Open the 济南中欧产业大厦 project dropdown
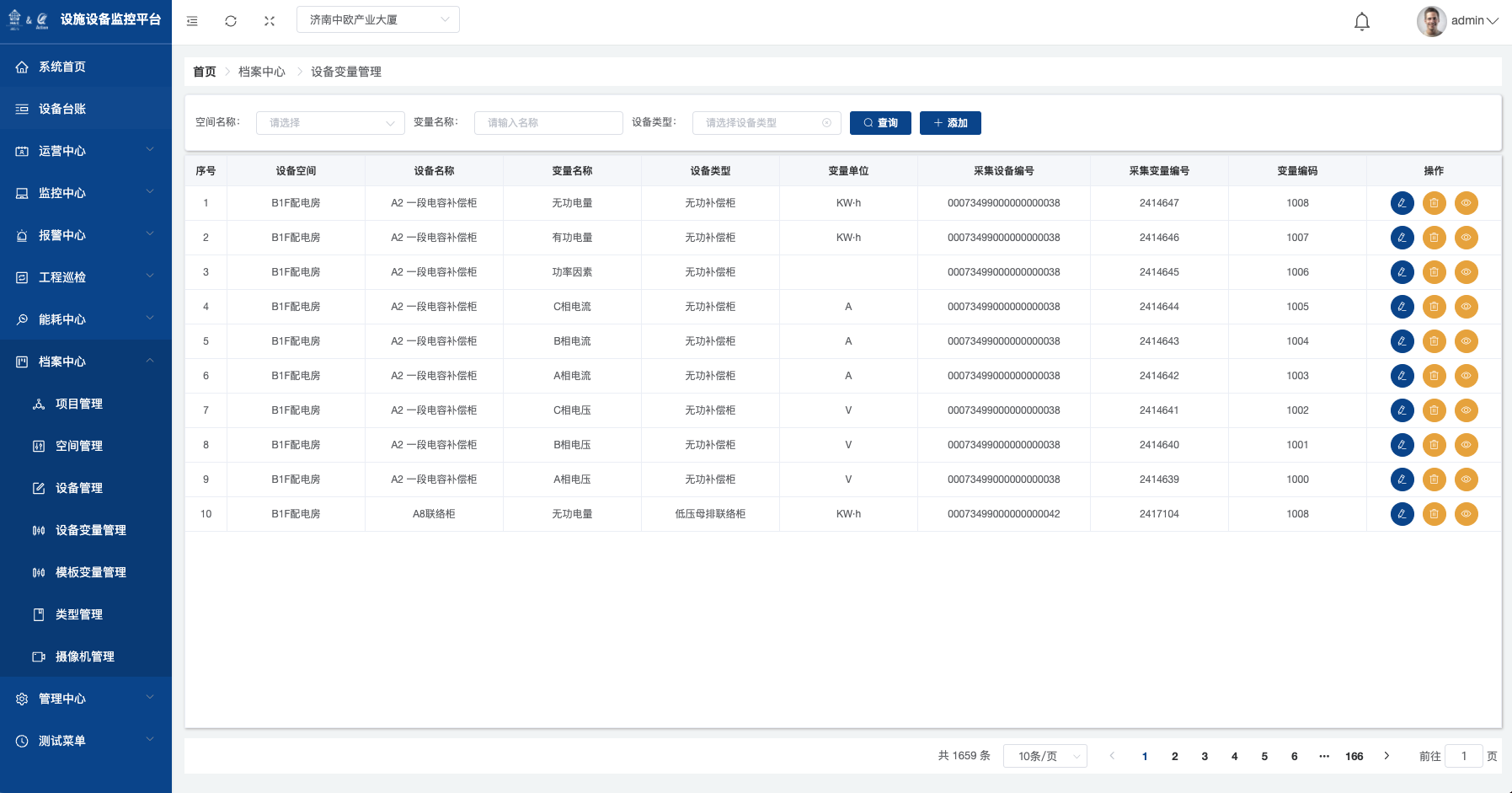The image size is (1512, 793). coord(377,19)
